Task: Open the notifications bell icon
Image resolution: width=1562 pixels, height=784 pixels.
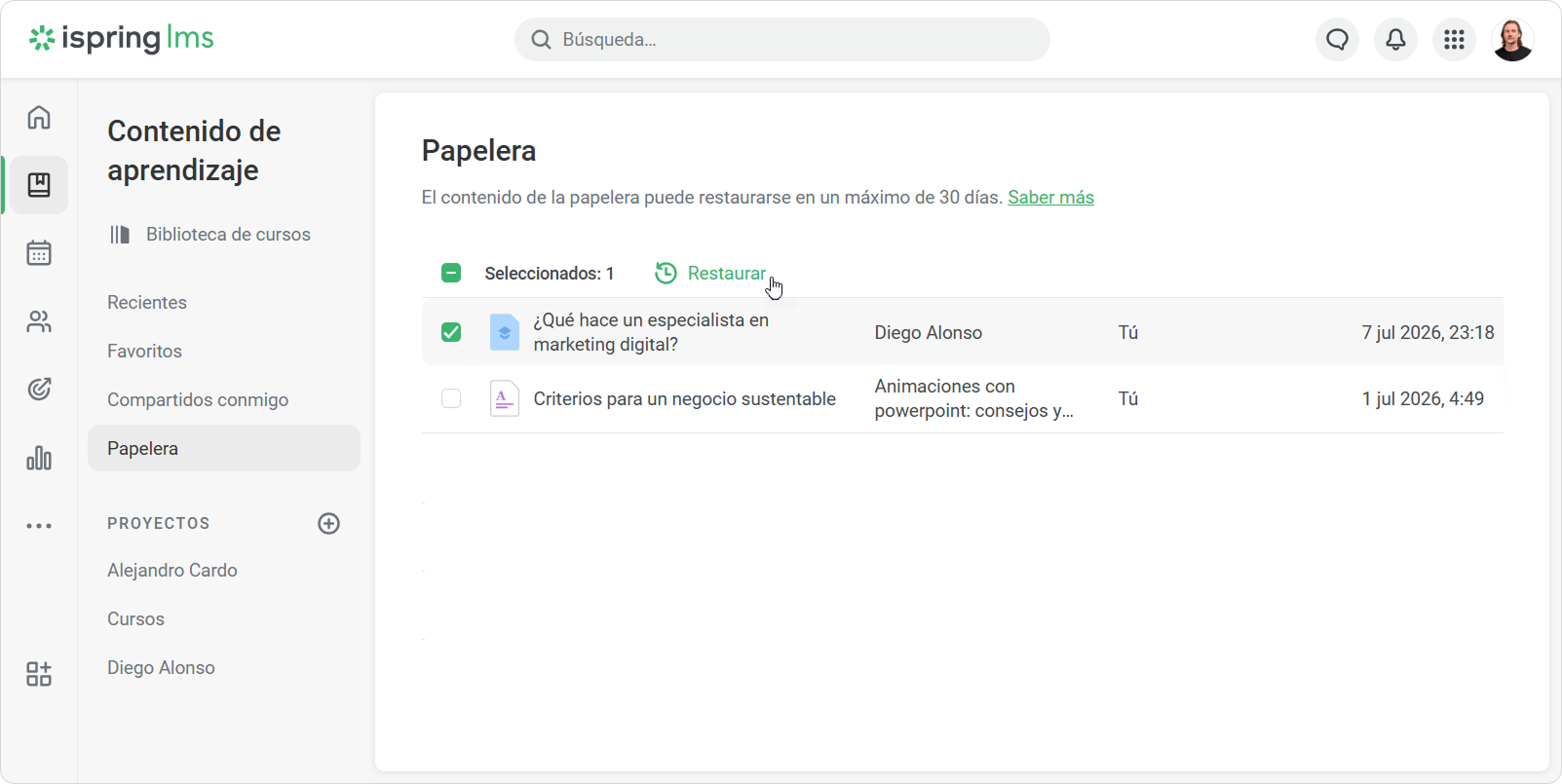Action: pyautogui.click(x=1395, y=40)
